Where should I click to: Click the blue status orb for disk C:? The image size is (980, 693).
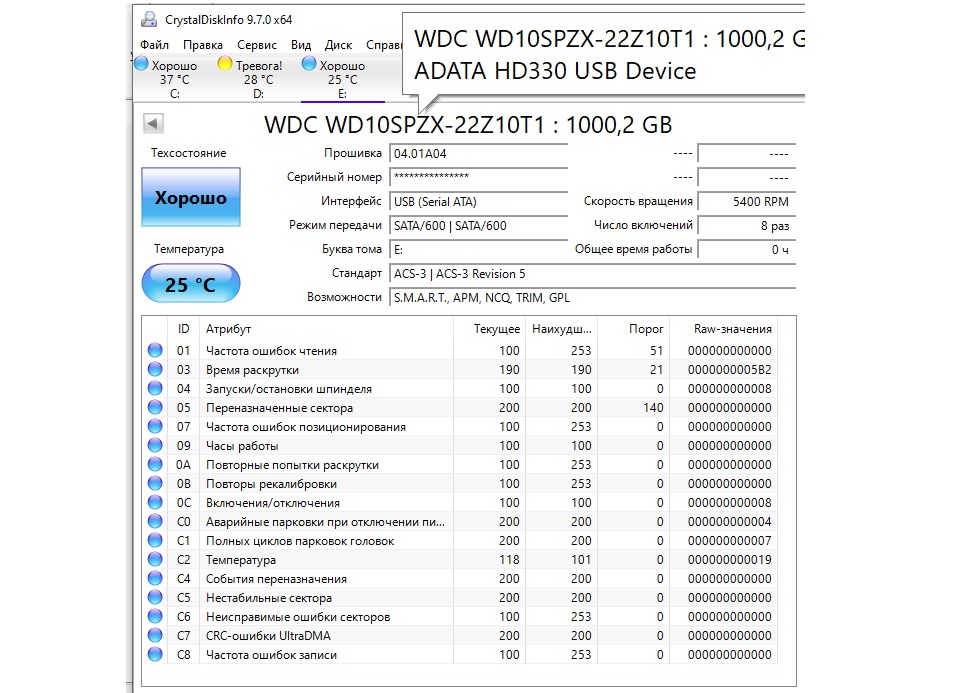point(142,63)
